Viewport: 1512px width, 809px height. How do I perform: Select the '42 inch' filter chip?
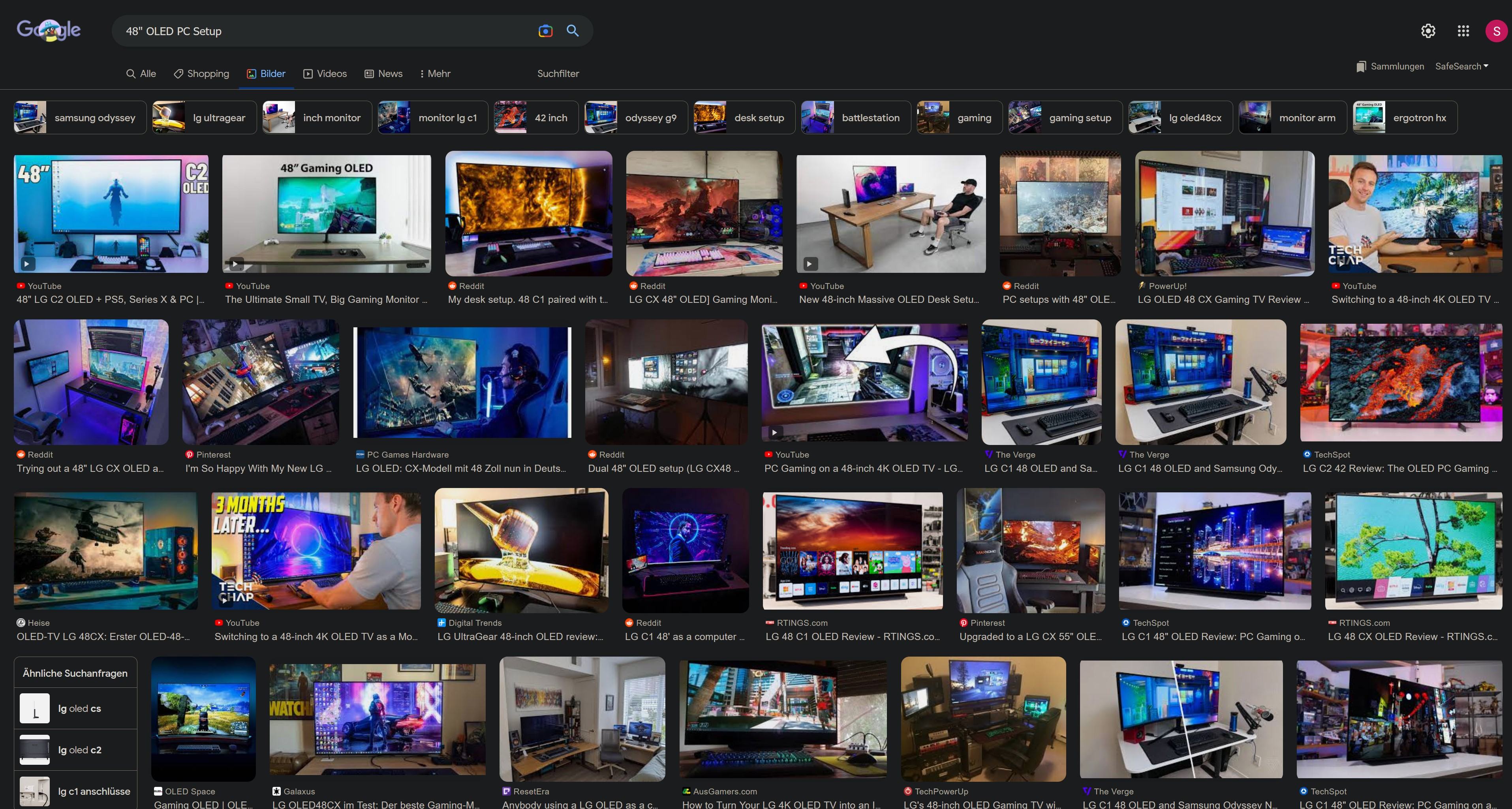click(536, 117)
